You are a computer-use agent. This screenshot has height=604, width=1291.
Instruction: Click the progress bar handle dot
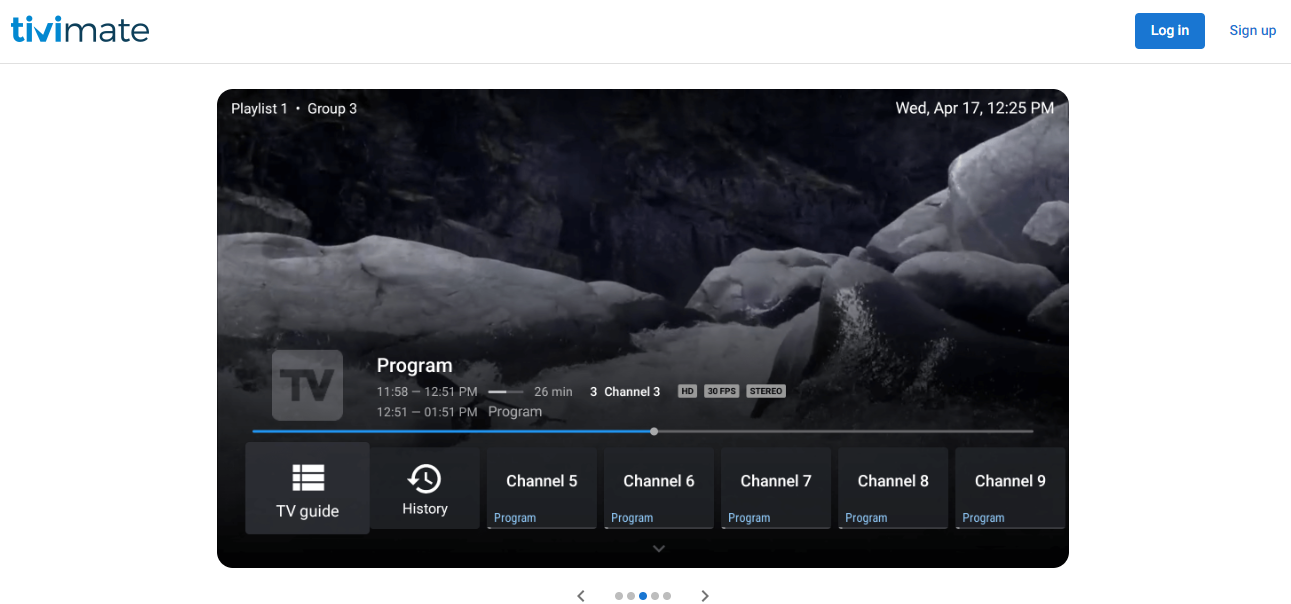tap(654, 431)
